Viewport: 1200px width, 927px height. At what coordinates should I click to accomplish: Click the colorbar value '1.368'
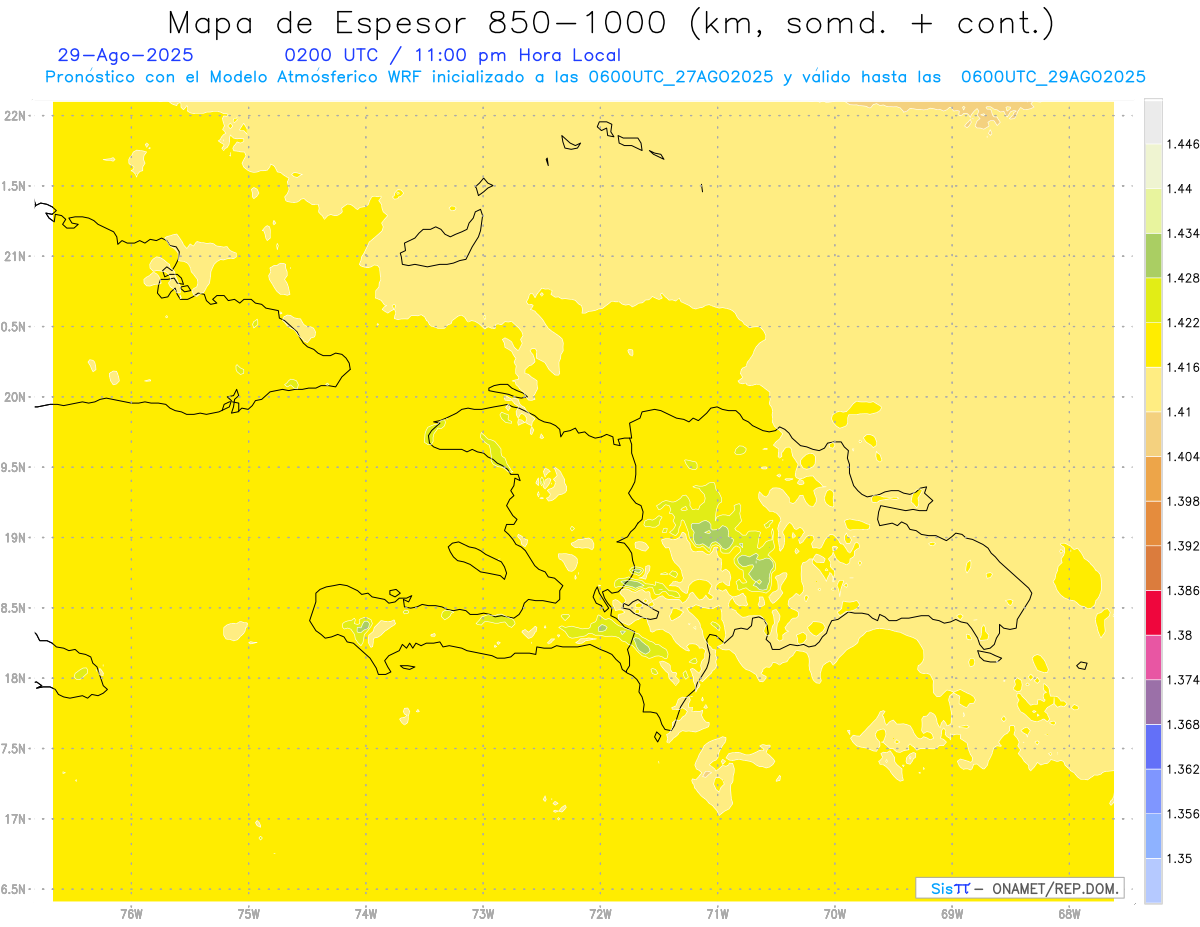[x=1183, y=725]
